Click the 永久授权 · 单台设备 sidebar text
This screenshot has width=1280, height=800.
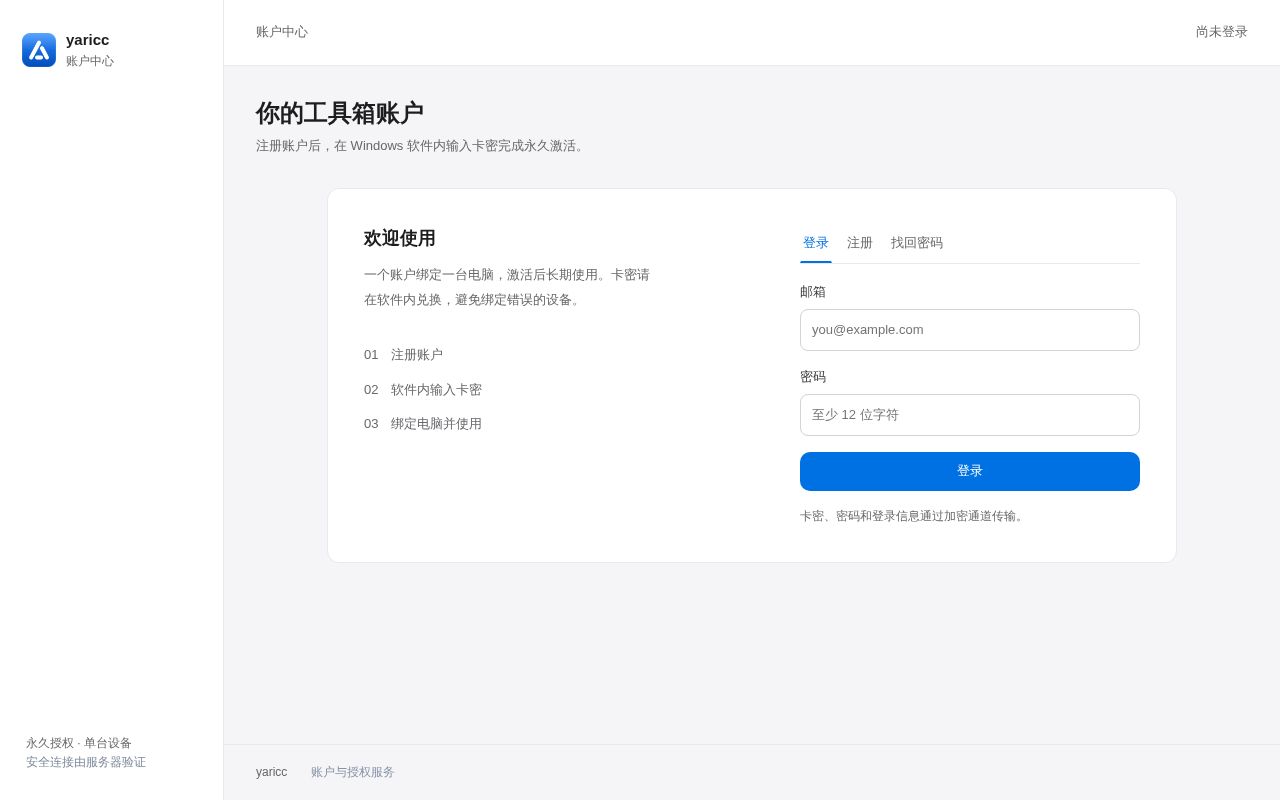coord(79,743)
